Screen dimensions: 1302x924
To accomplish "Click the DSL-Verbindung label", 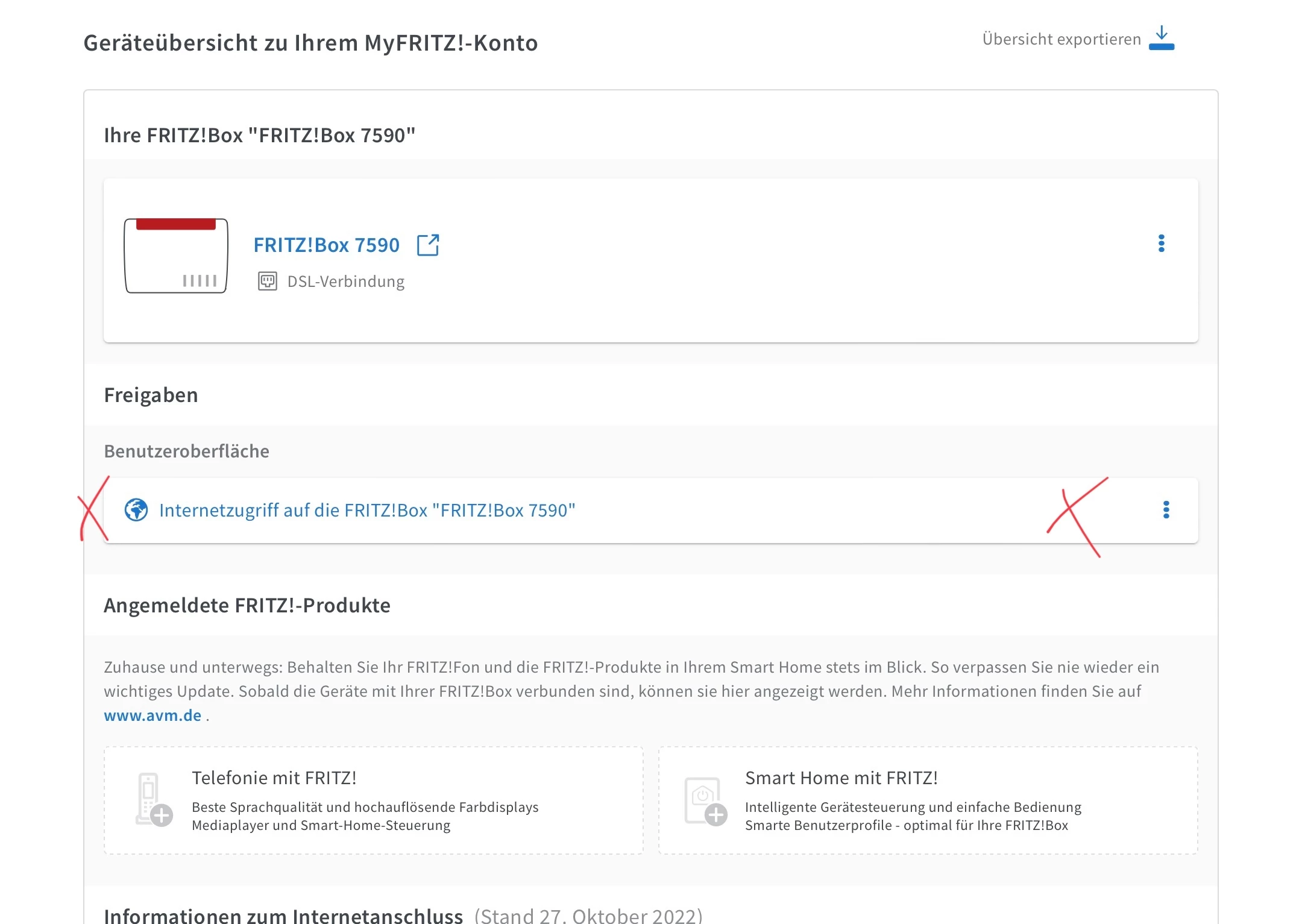I will (345, 281).
